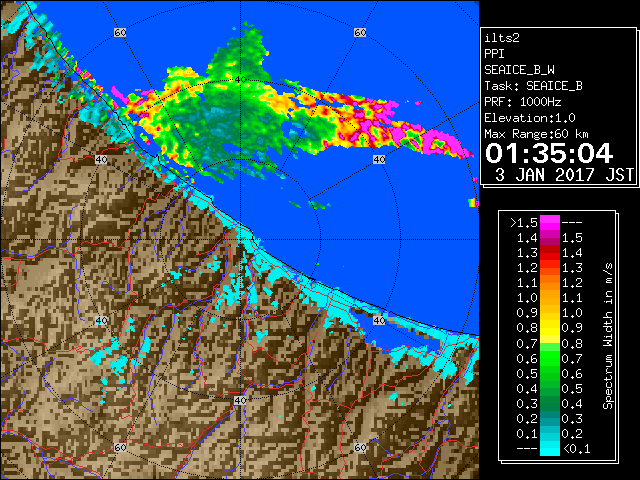Click the red legend band beside 1.3
640x480 pixels.
[549, 253]
